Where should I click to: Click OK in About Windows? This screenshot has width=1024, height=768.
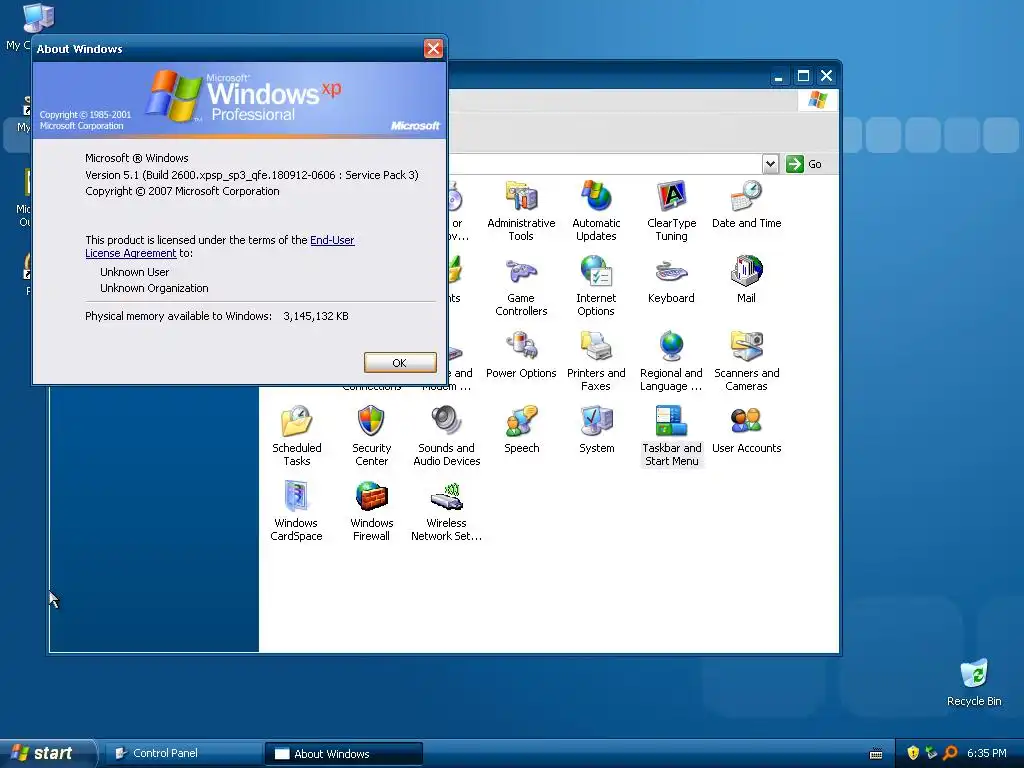pyautogui.click(x=400, y=363)
